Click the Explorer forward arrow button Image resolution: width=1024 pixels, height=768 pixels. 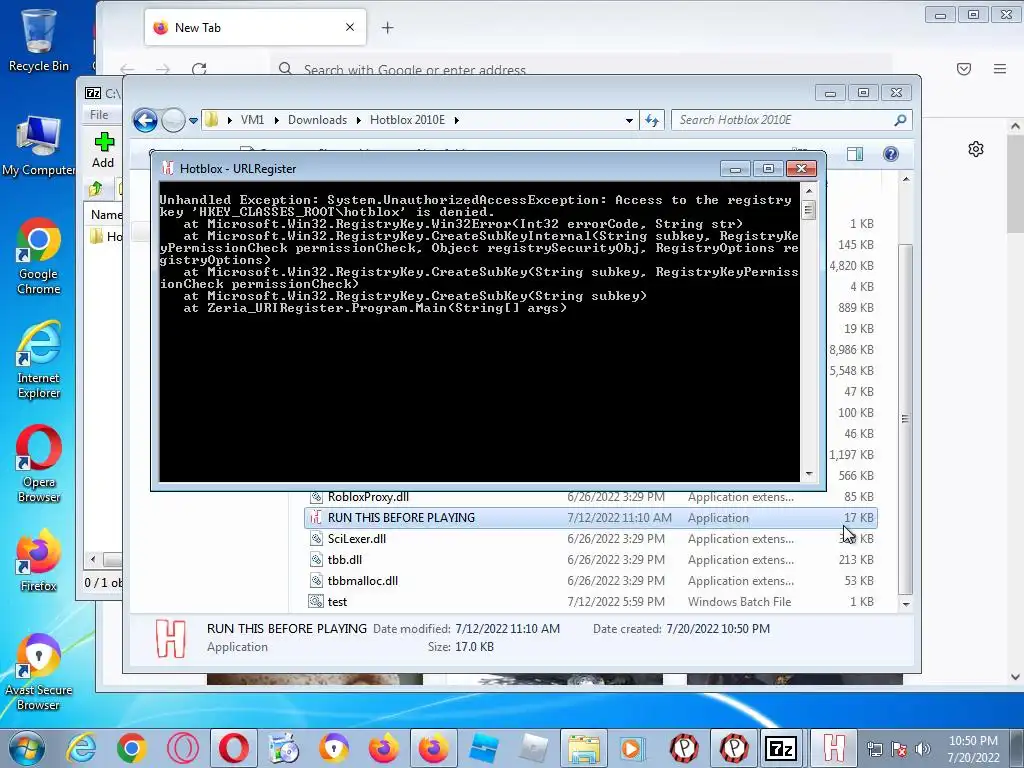173,120
